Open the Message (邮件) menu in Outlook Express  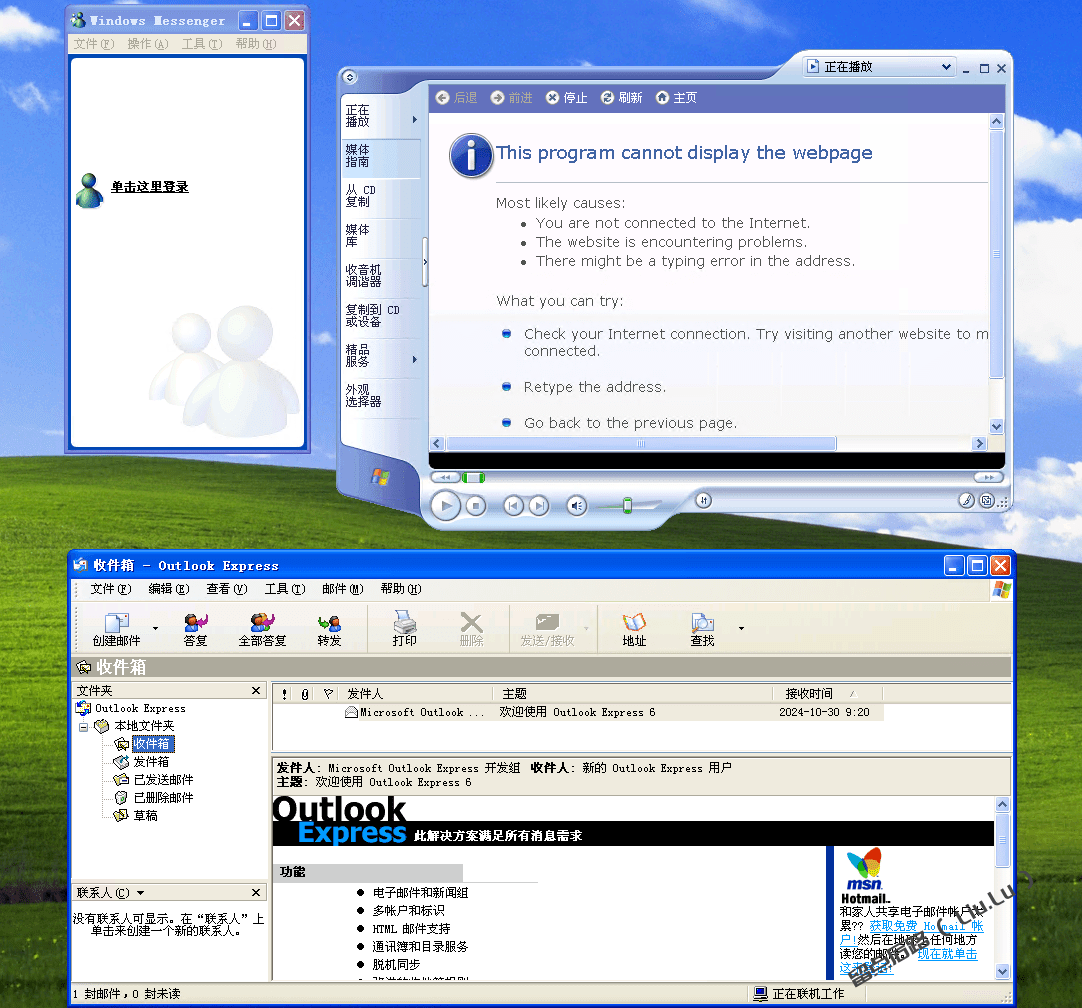(x=342, y=589)
